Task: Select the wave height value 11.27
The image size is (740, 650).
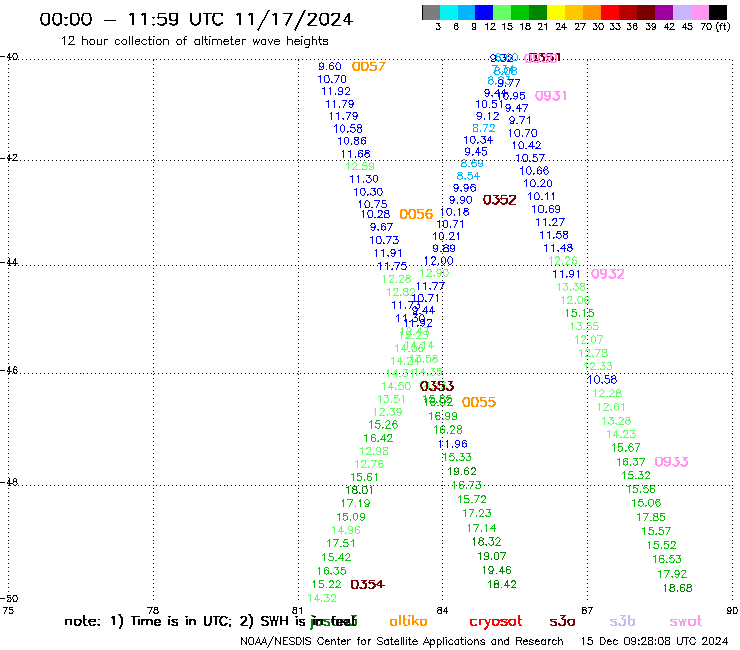Action: pyautogui.click(x=550, y=222)
